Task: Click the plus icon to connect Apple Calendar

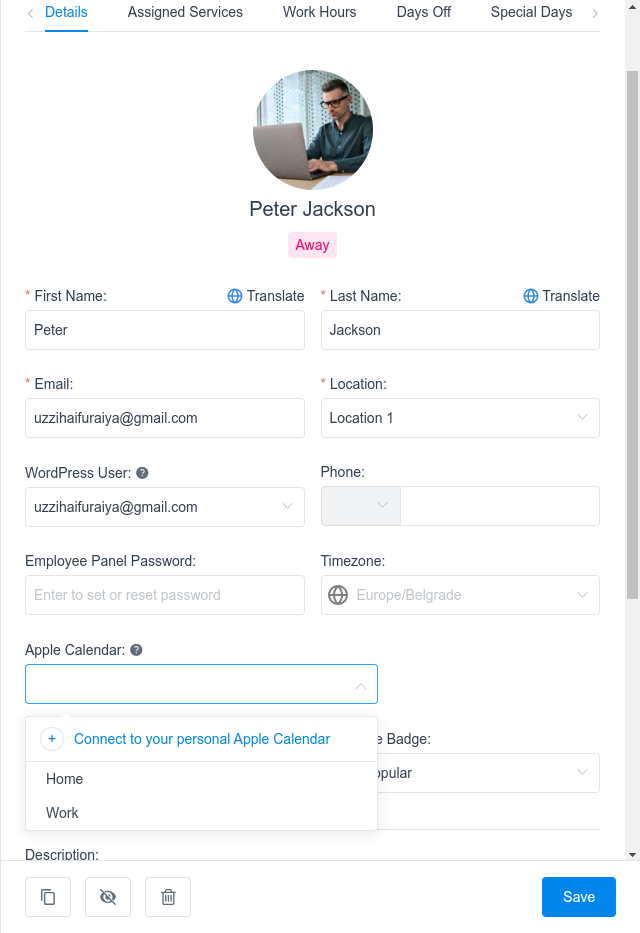Action: click(x=52, y=738)
